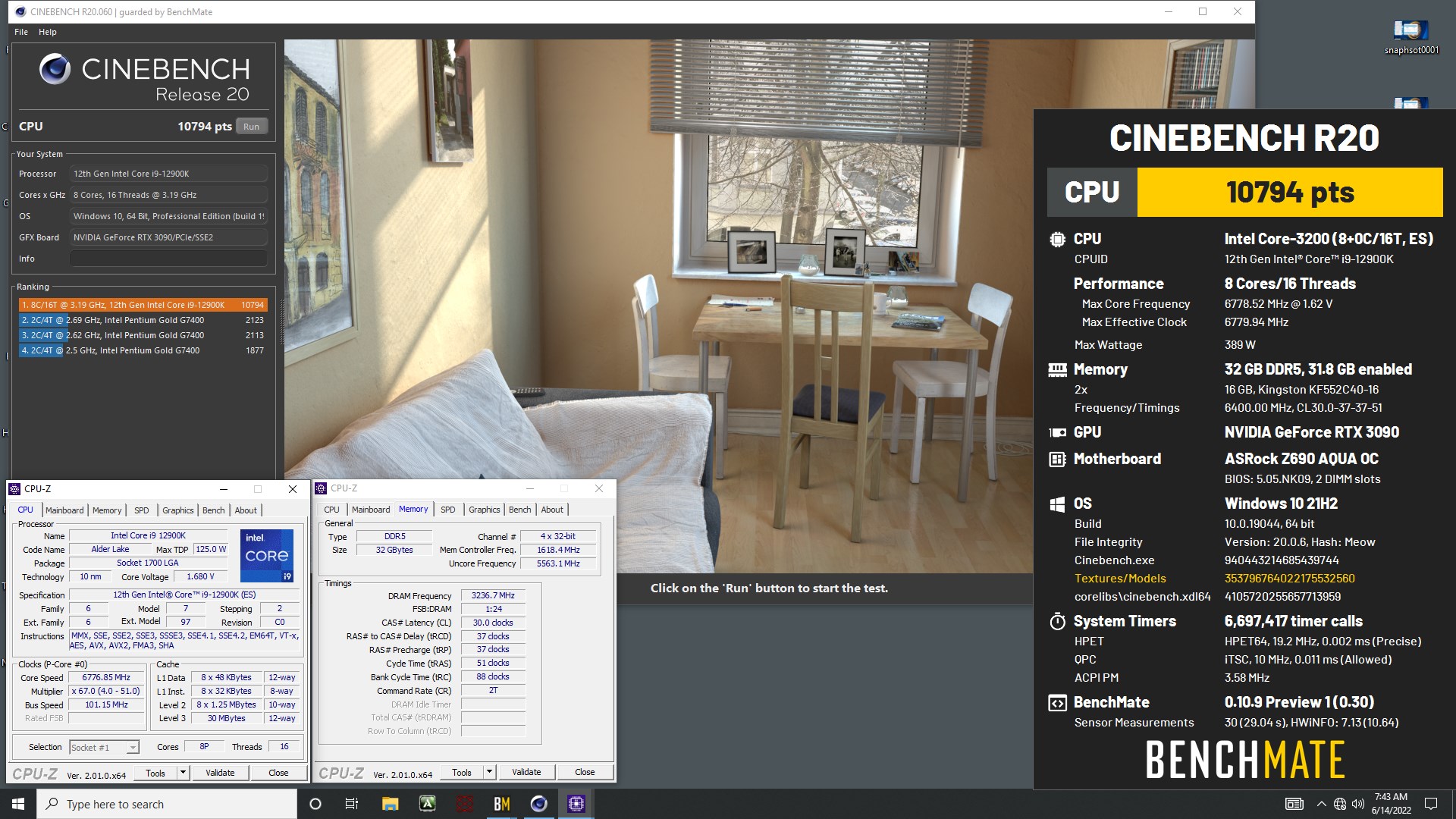Screen dimensions: 1456x819
Task: Open Mainboard tab in right CPU-Z
Action: (x=371, y=510)
